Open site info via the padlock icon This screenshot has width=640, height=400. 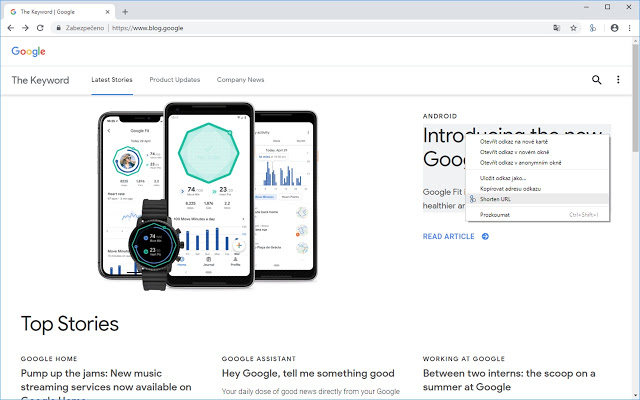pyautogui.click(x=58, y=28)
